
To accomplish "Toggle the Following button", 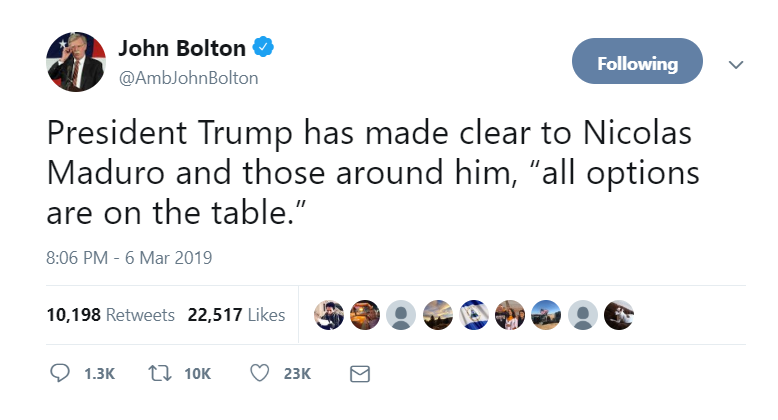I will (x=637, y=63).
